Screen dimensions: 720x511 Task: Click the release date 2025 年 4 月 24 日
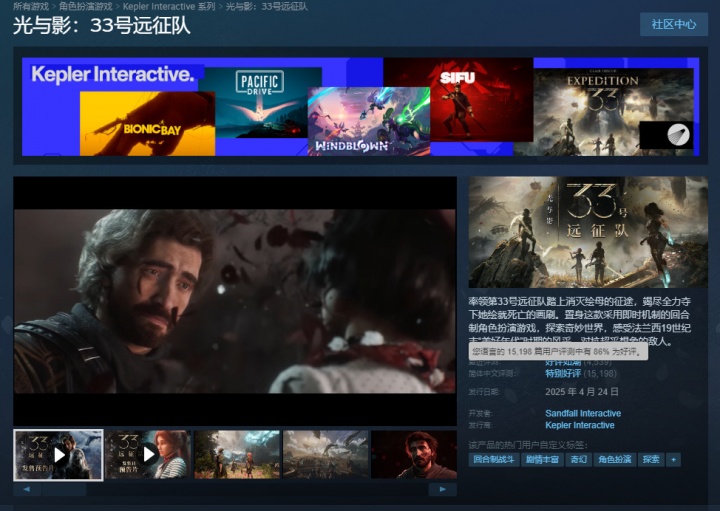click(582, 392)
